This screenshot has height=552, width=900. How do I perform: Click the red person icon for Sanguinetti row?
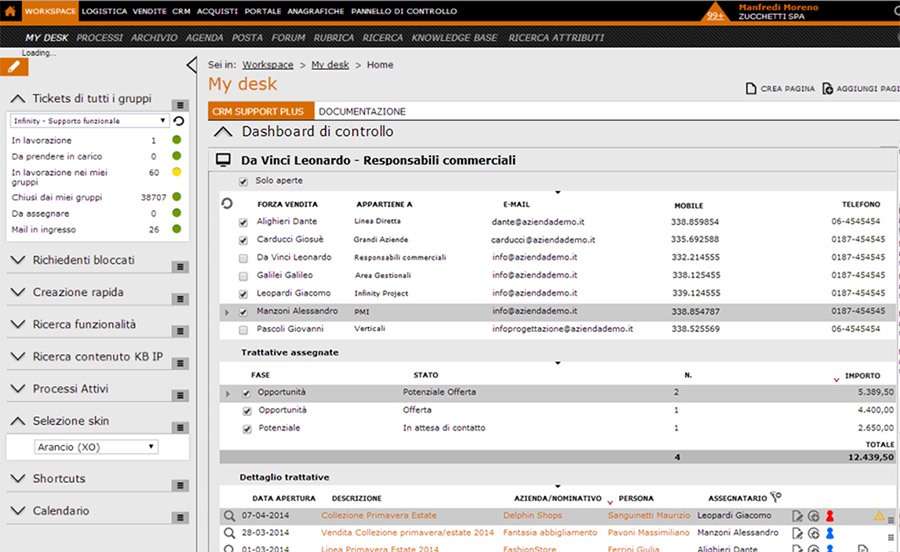click(x=829, y=516)
